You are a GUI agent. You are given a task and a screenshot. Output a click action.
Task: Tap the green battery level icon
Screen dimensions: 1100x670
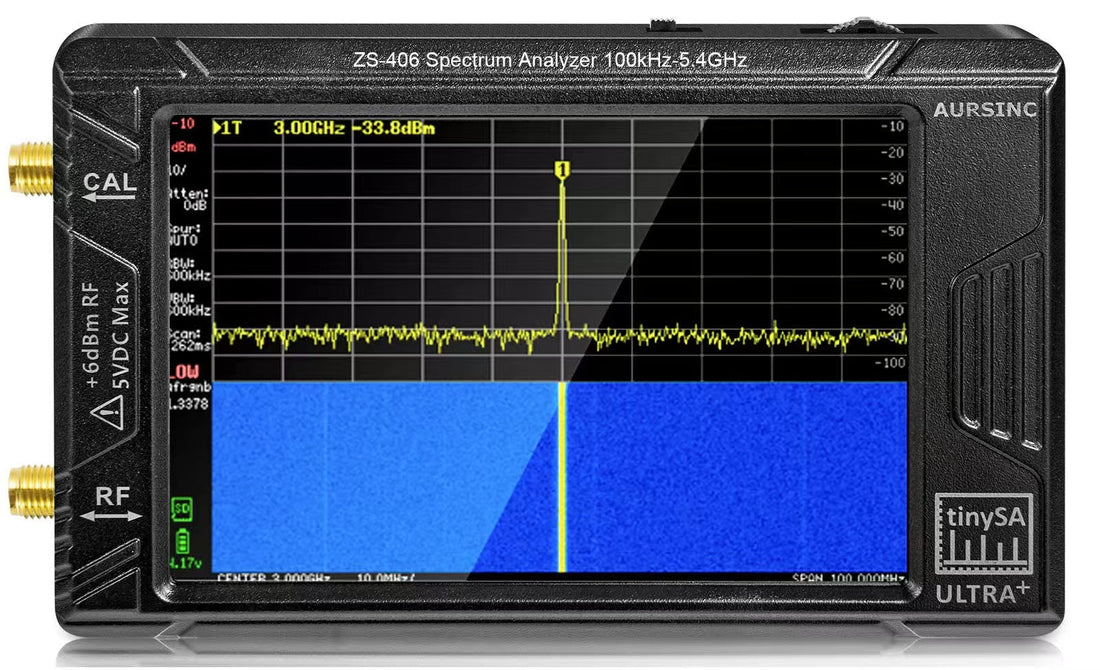[181, 543]
